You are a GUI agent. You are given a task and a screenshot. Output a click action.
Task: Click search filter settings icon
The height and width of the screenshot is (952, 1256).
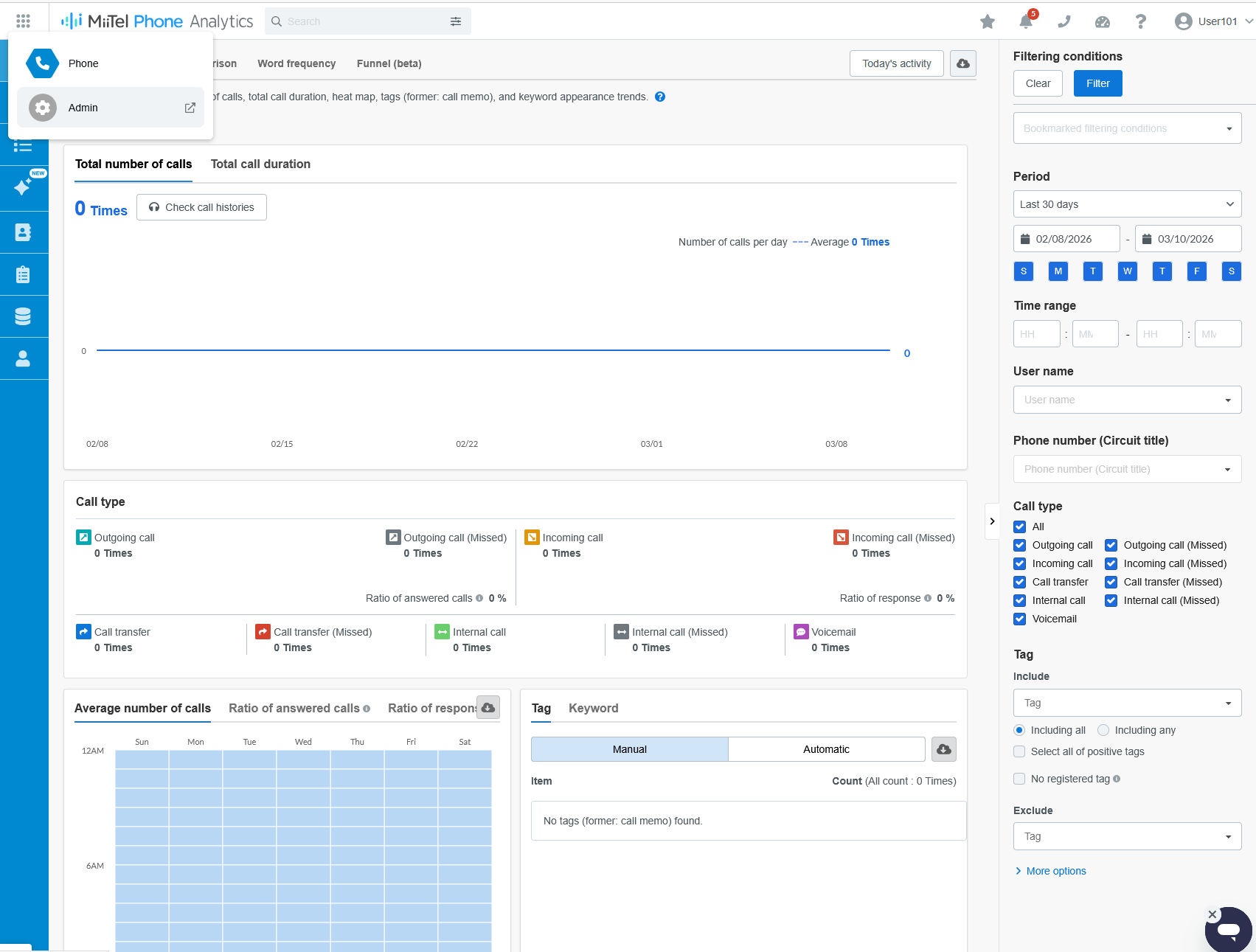coord(456,21)
